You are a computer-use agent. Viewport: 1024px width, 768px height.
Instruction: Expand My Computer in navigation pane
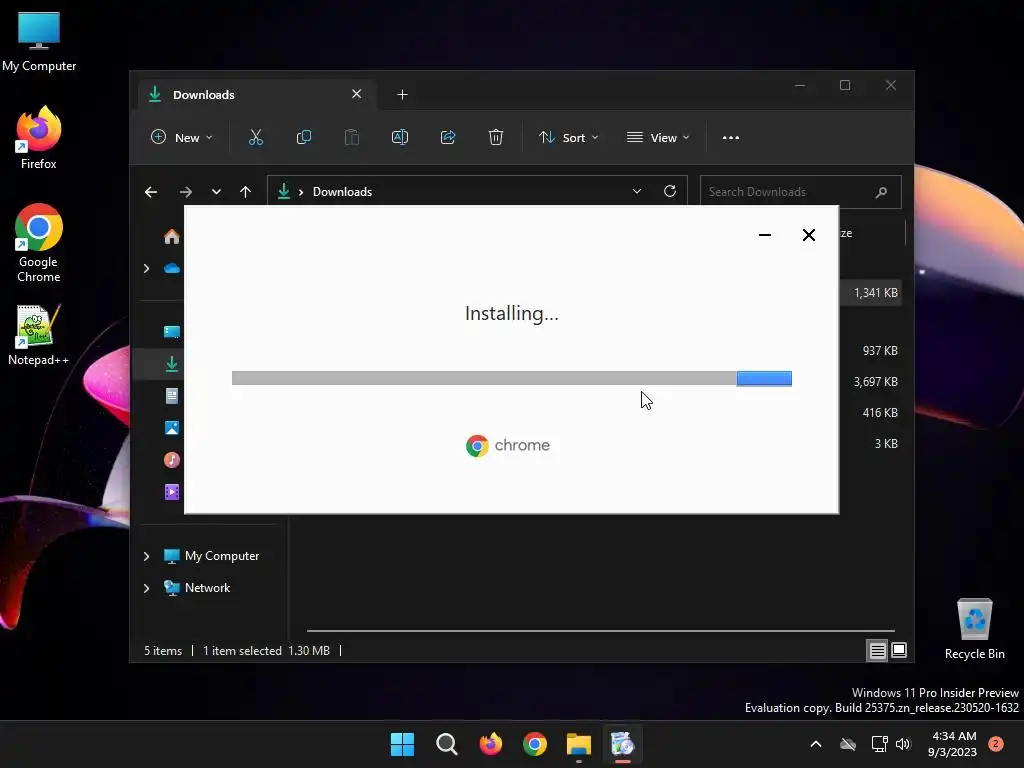point(146,556)
